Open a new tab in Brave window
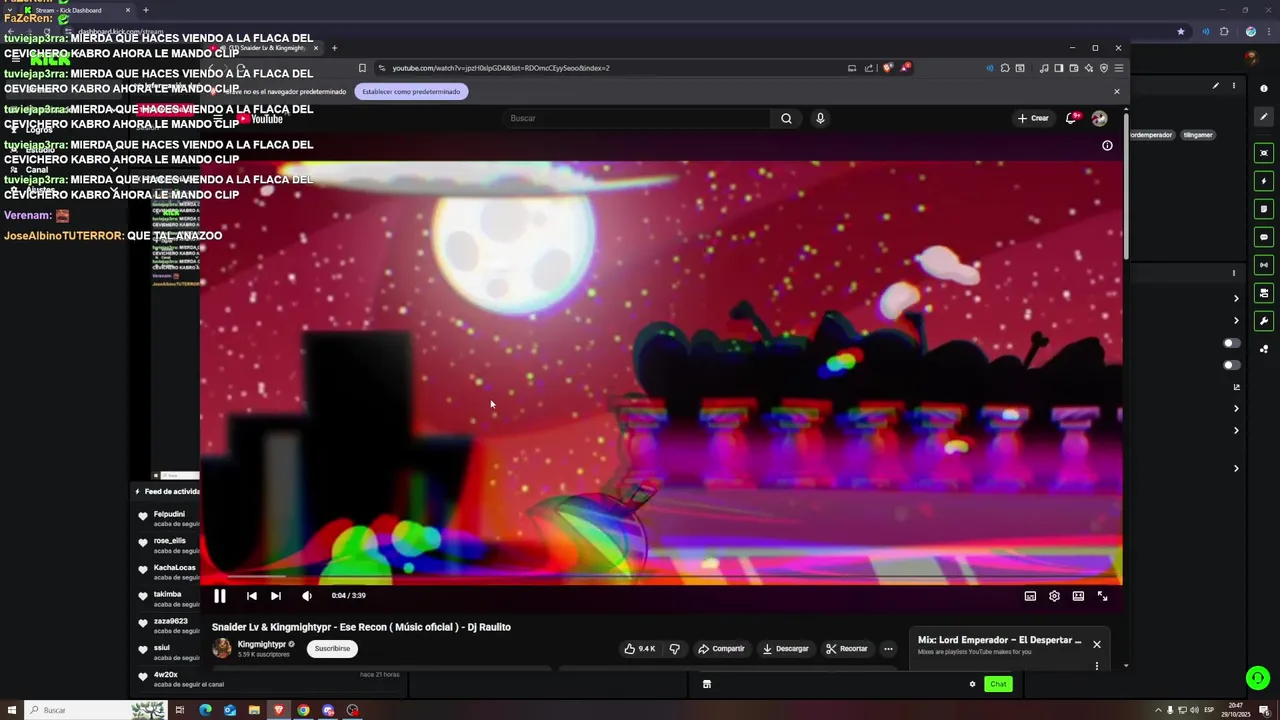 click(334, 48)
